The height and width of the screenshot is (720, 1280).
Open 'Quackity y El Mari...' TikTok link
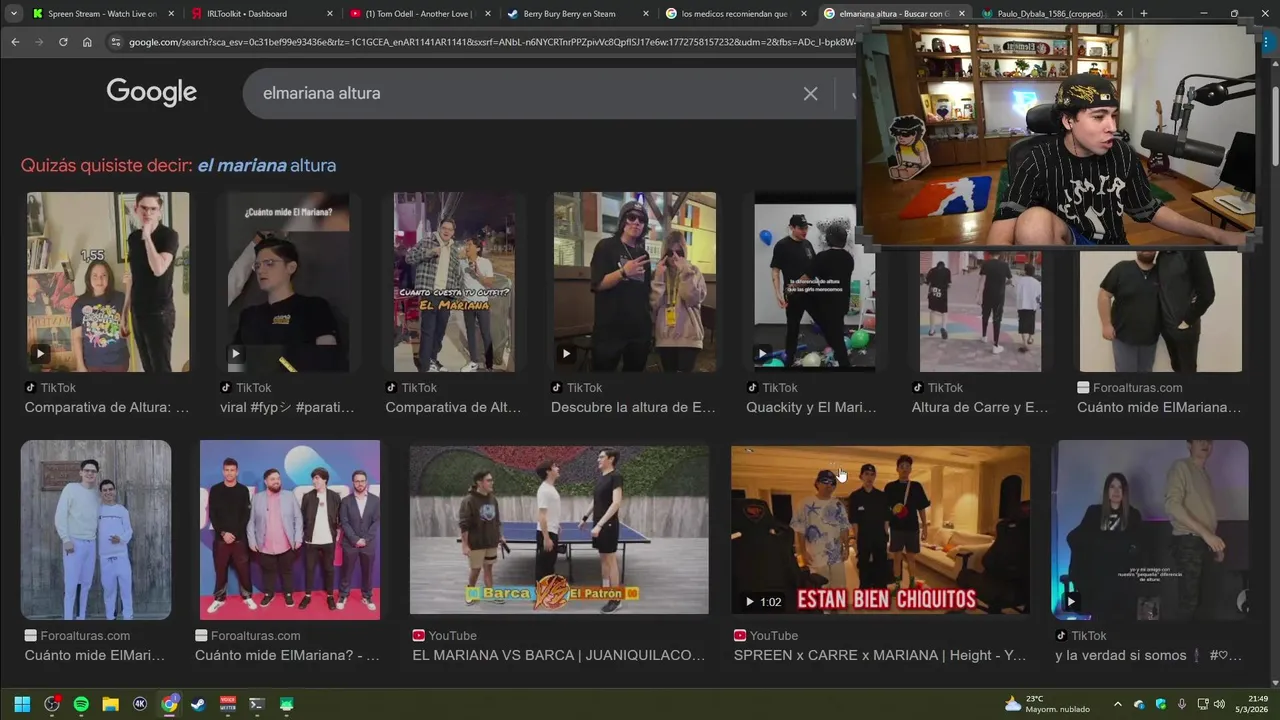811,407
